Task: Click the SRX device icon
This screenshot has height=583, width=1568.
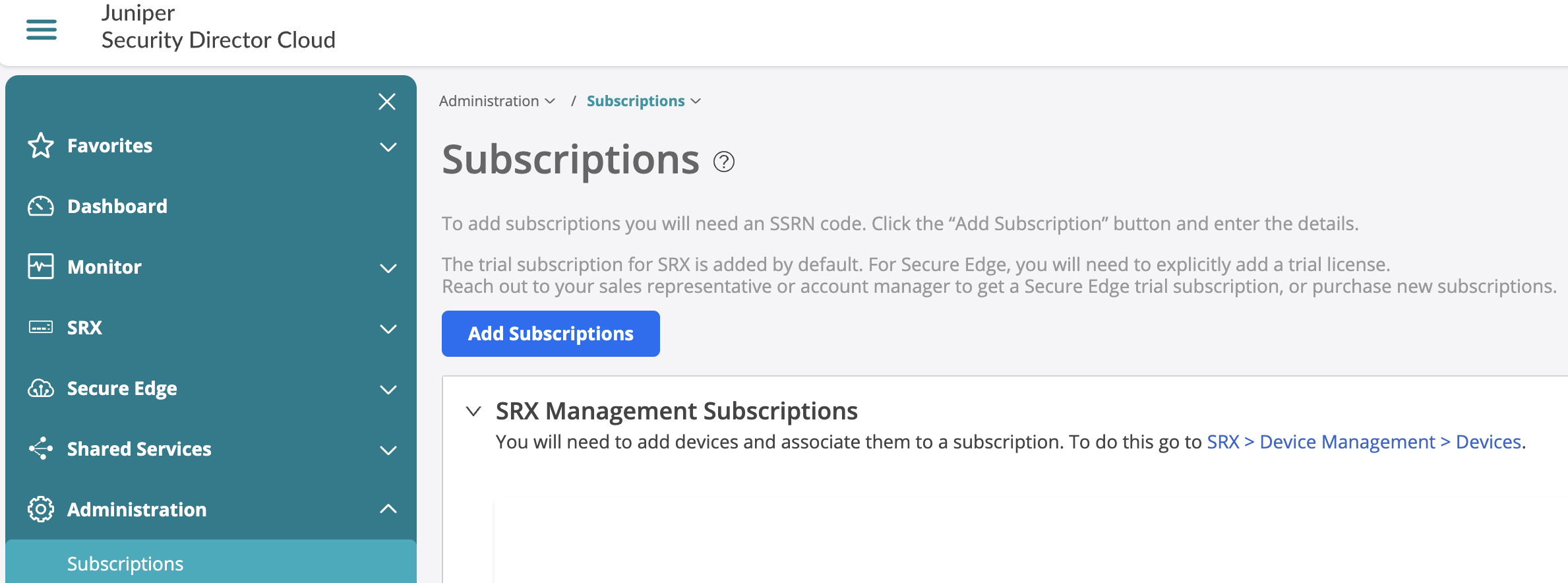Action: (41, 327)
